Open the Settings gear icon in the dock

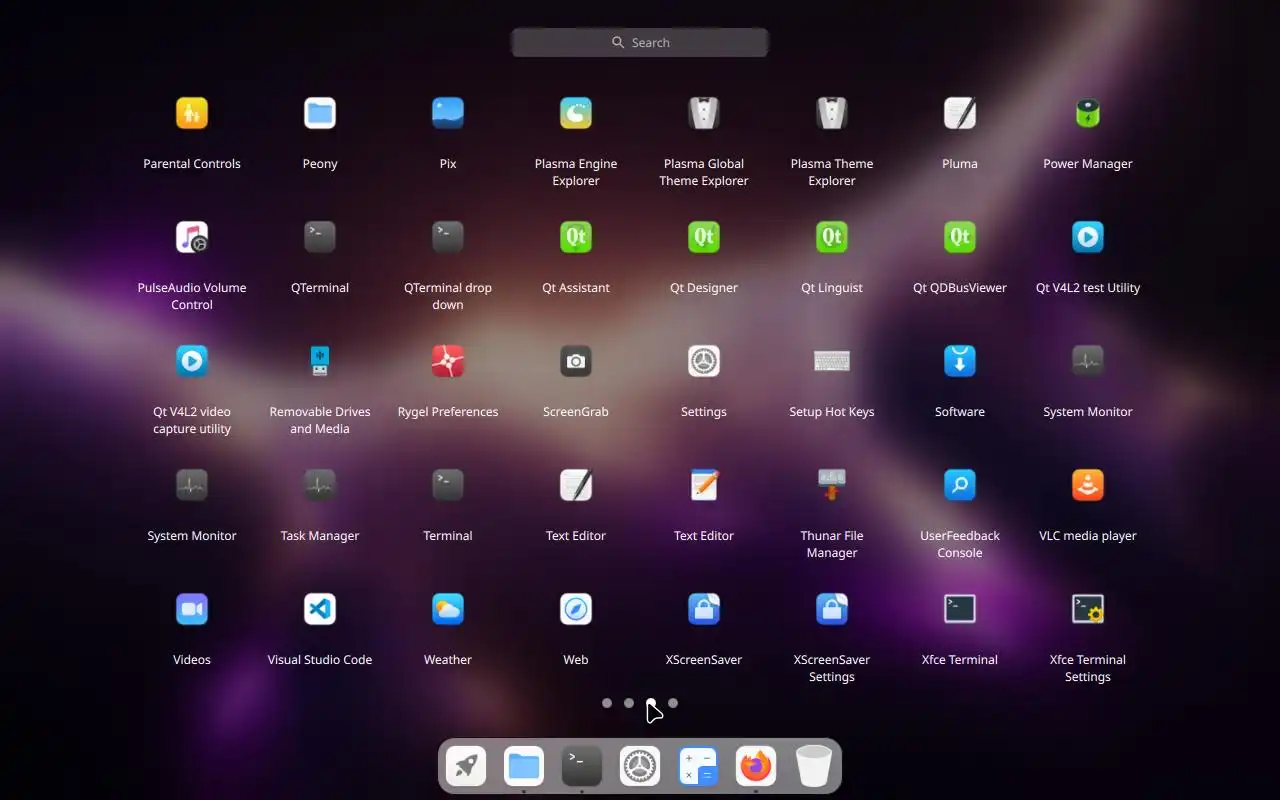[640, 767]
